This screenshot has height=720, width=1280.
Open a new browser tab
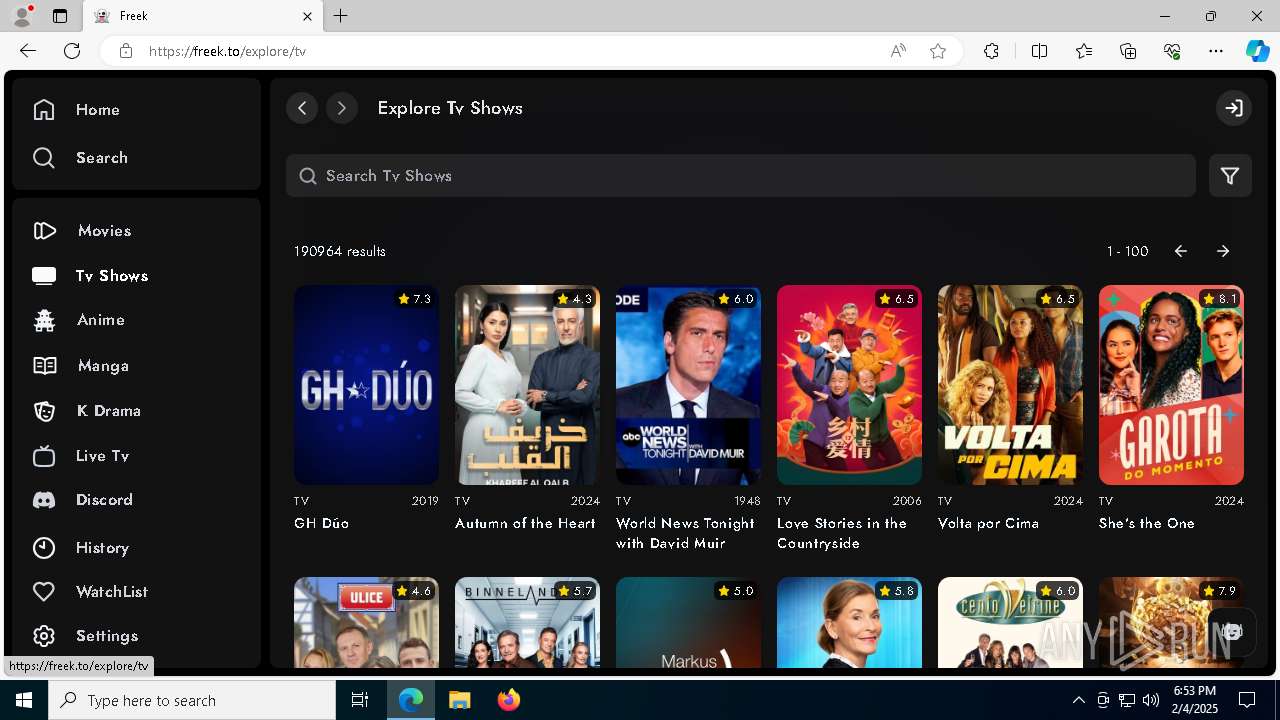(x=341, y=16)
